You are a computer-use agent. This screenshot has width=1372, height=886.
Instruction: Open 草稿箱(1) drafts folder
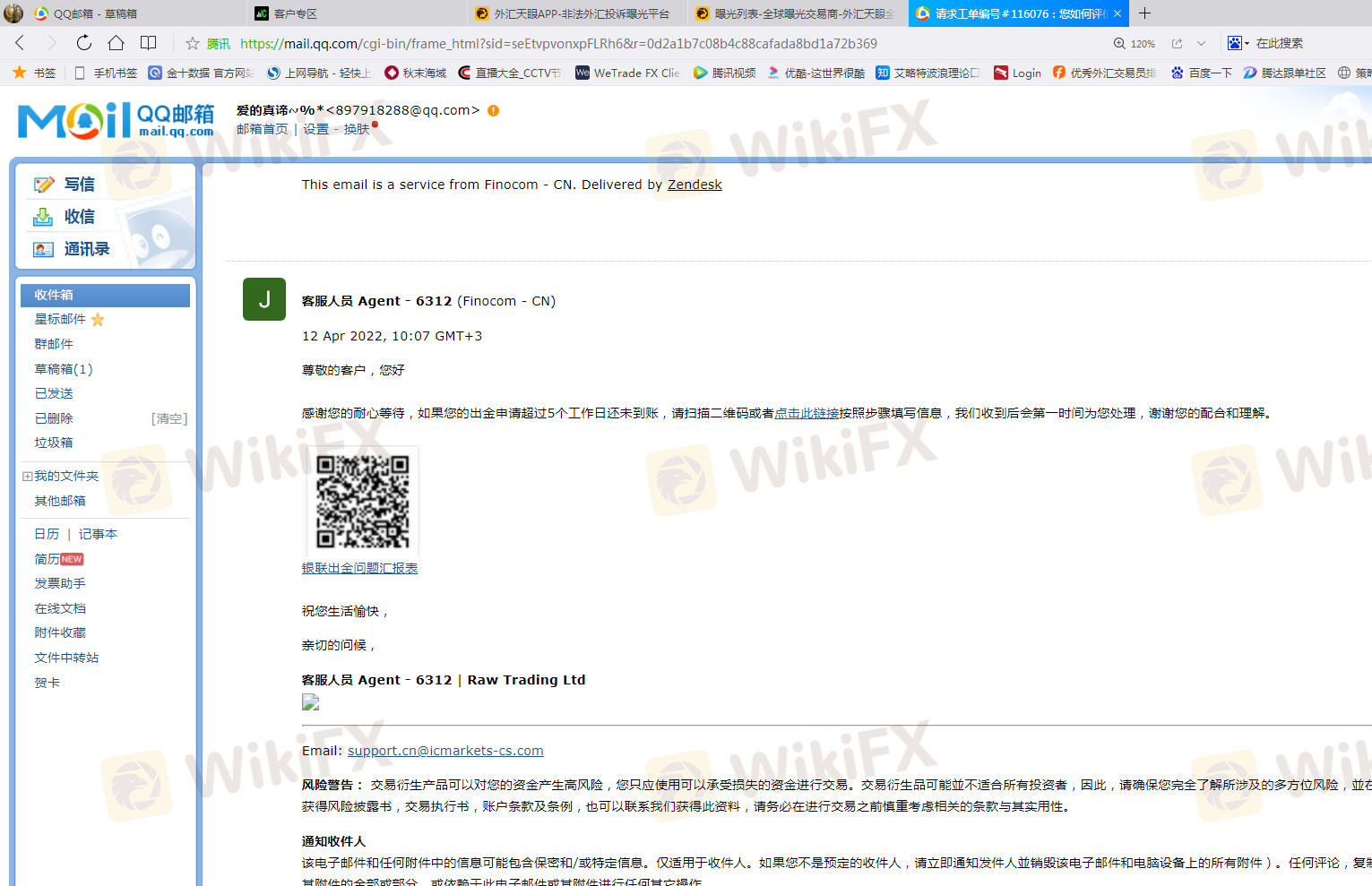(64, 369)
